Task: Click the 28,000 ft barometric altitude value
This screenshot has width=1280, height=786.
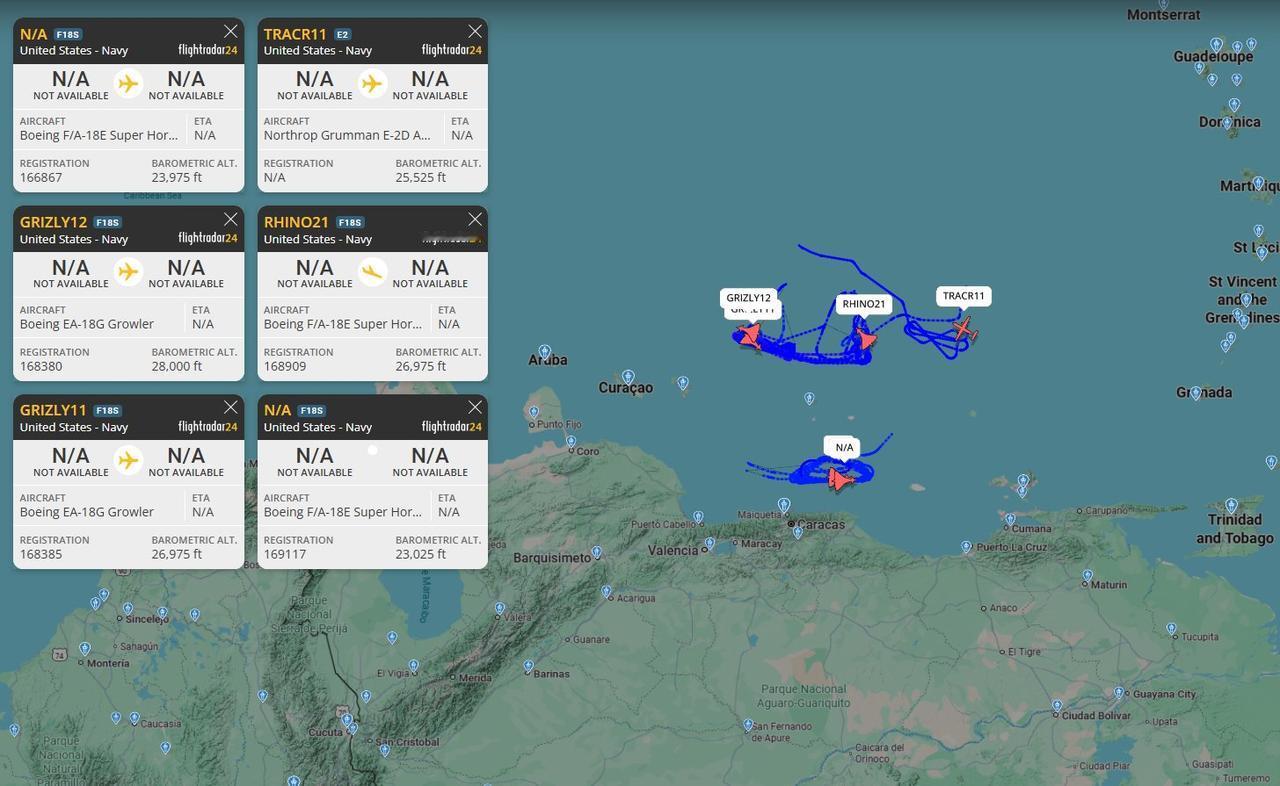Action: pos(177,366)
